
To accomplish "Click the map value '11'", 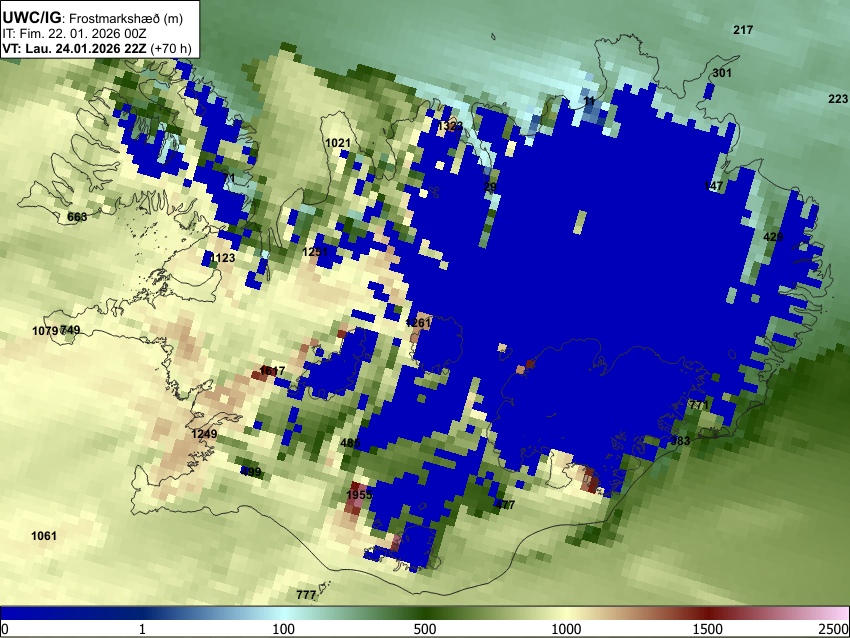I will [x=589, y=101].
